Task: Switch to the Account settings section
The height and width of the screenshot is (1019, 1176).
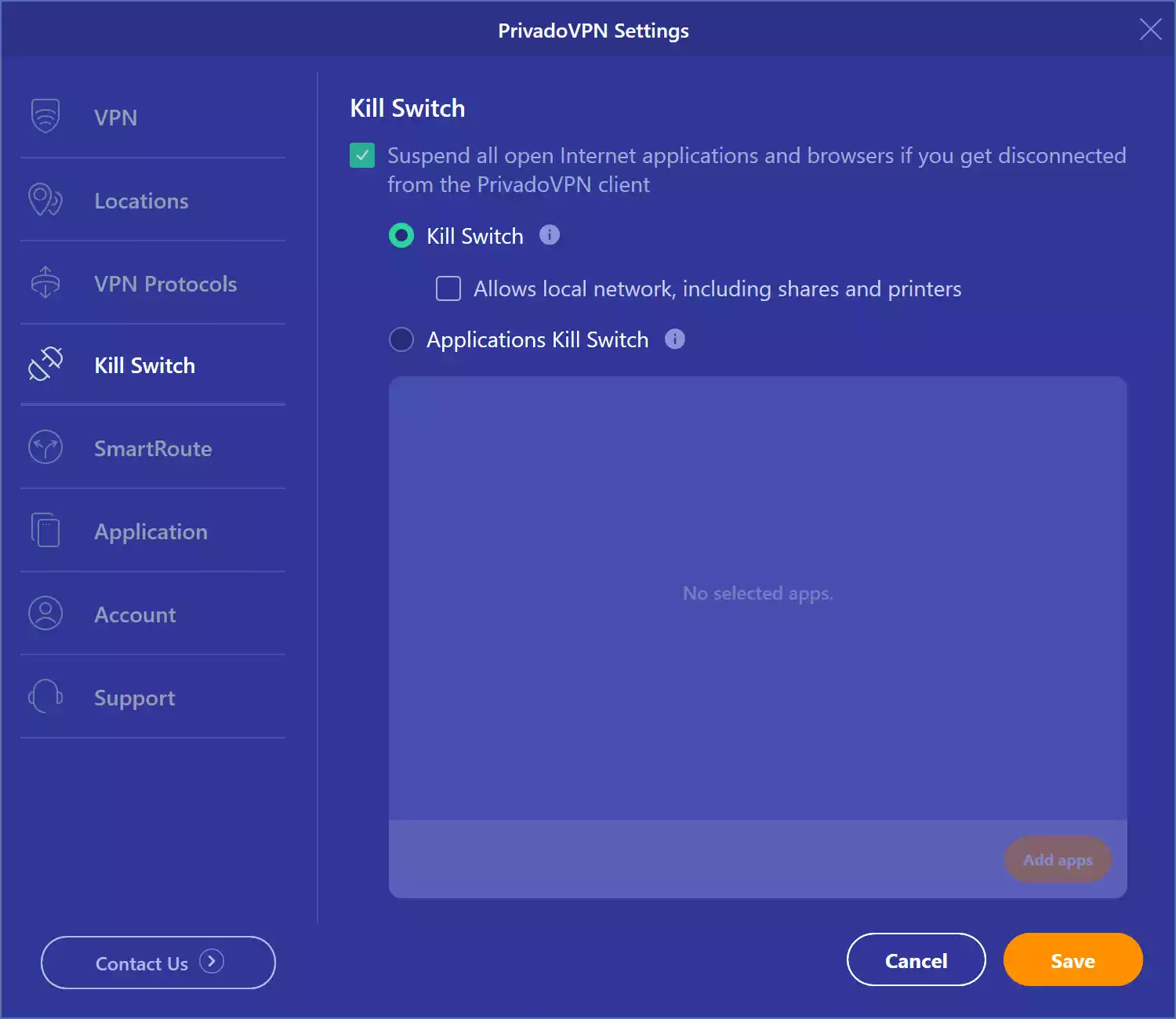Action: tap(135, 615)
